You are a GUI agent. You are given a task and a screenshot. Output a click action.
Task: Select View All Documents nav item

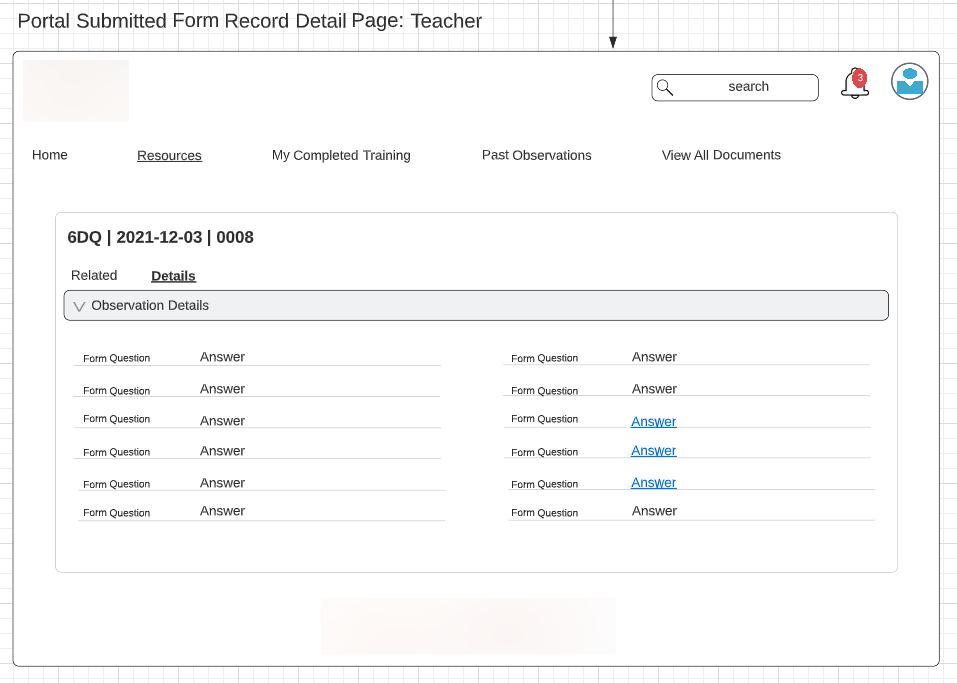(x=721, y=155)
